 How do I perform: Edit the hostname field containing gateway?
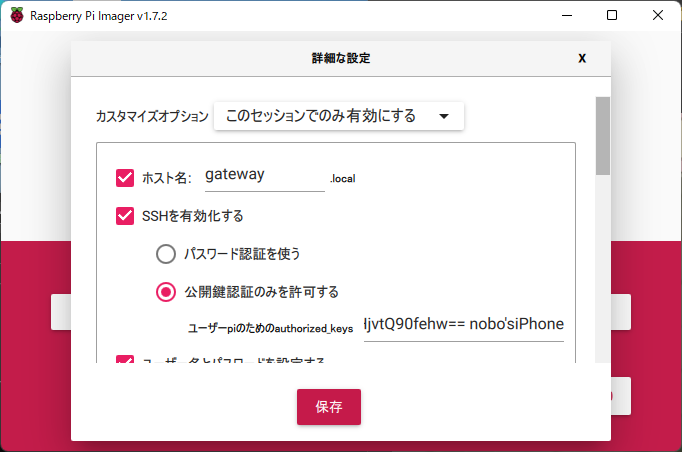click(x=264, y=177)
